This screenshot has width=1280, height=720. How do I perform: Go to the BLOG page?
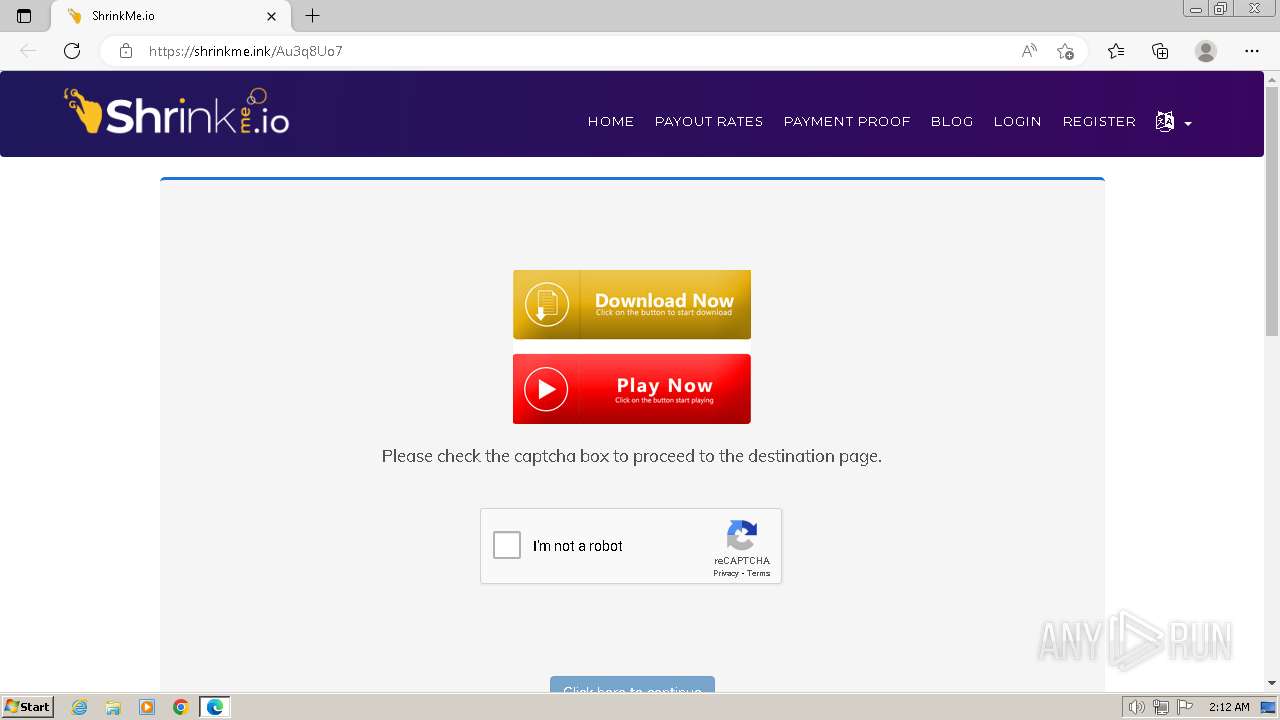pos(952,121)
